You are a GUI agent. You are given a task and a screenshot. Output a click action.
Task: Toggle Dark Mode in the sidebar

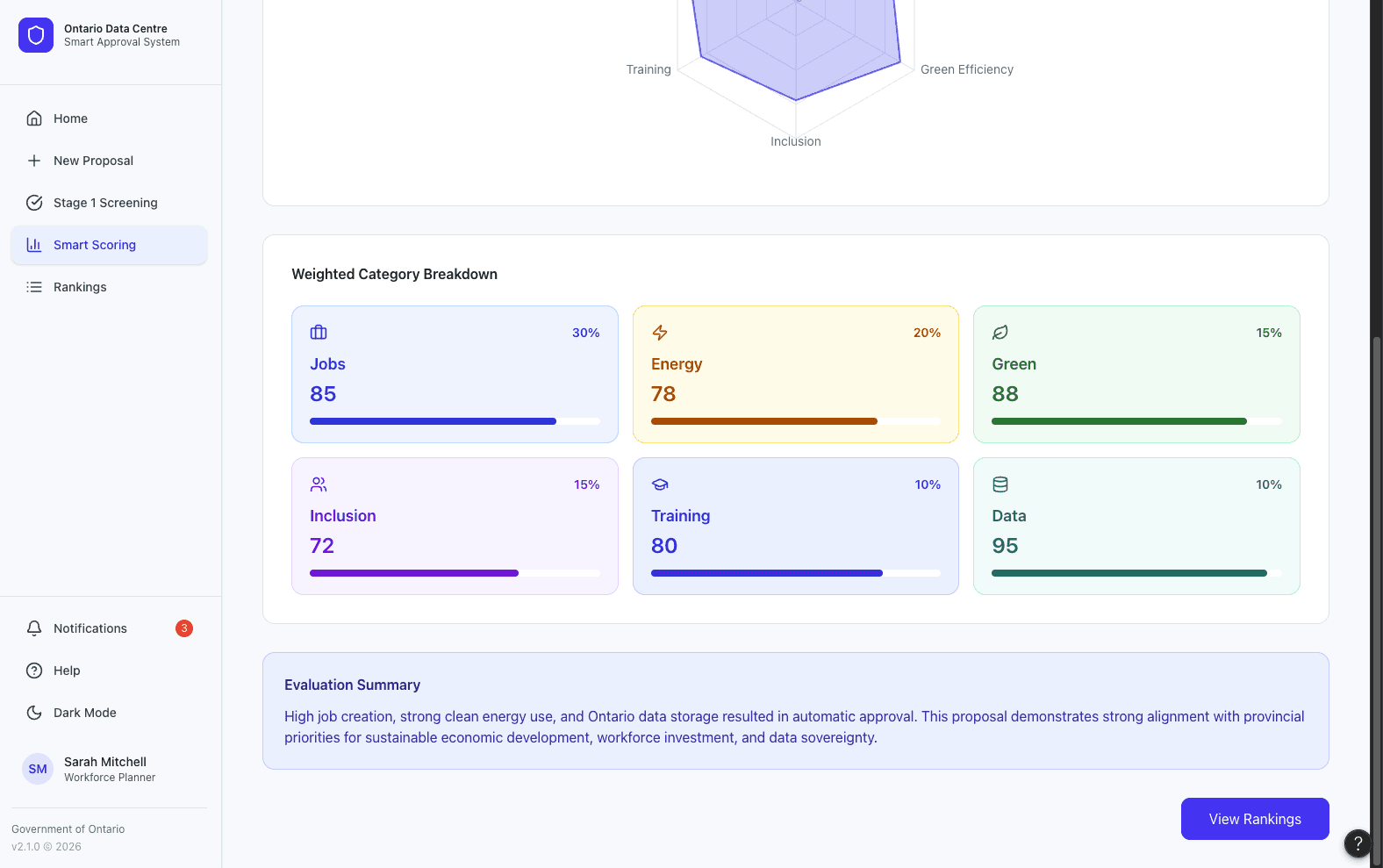click(x=109, y=713)
